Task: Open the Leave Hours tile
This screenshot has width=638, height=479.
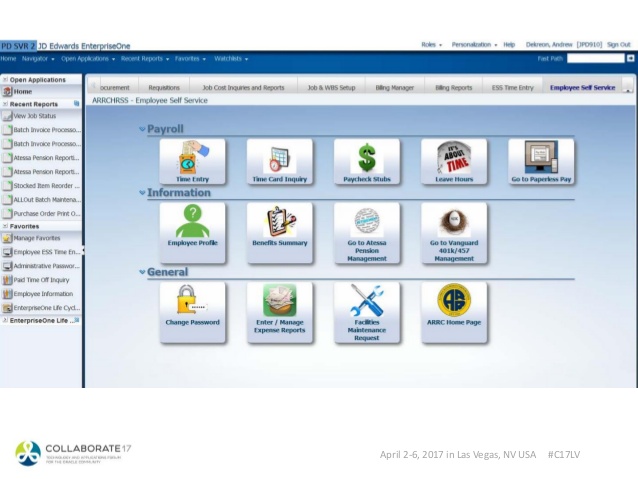Action: (454, 162)
